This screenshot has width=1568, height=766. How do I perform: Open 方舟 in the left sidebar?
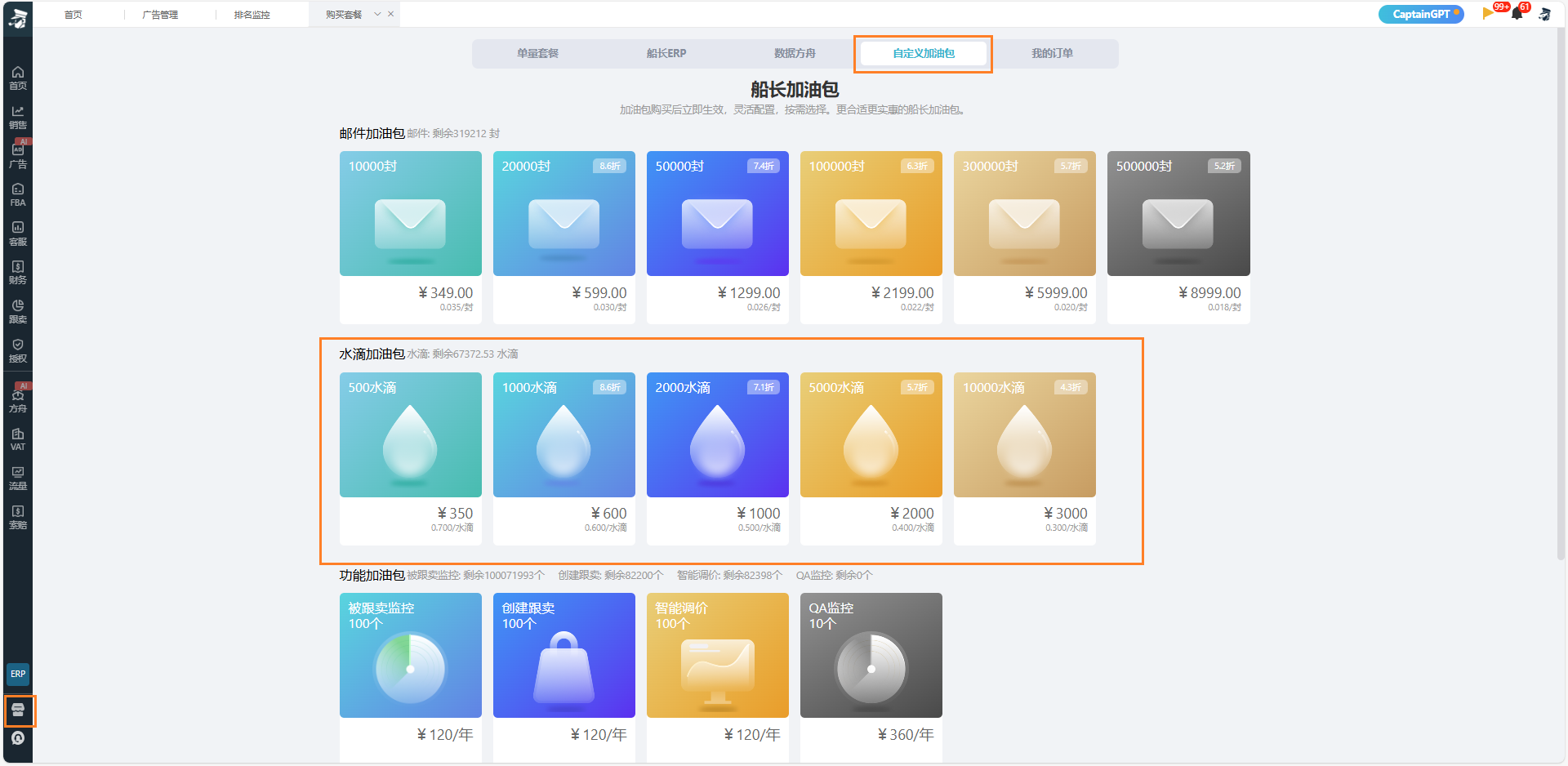tap(18, 401)
